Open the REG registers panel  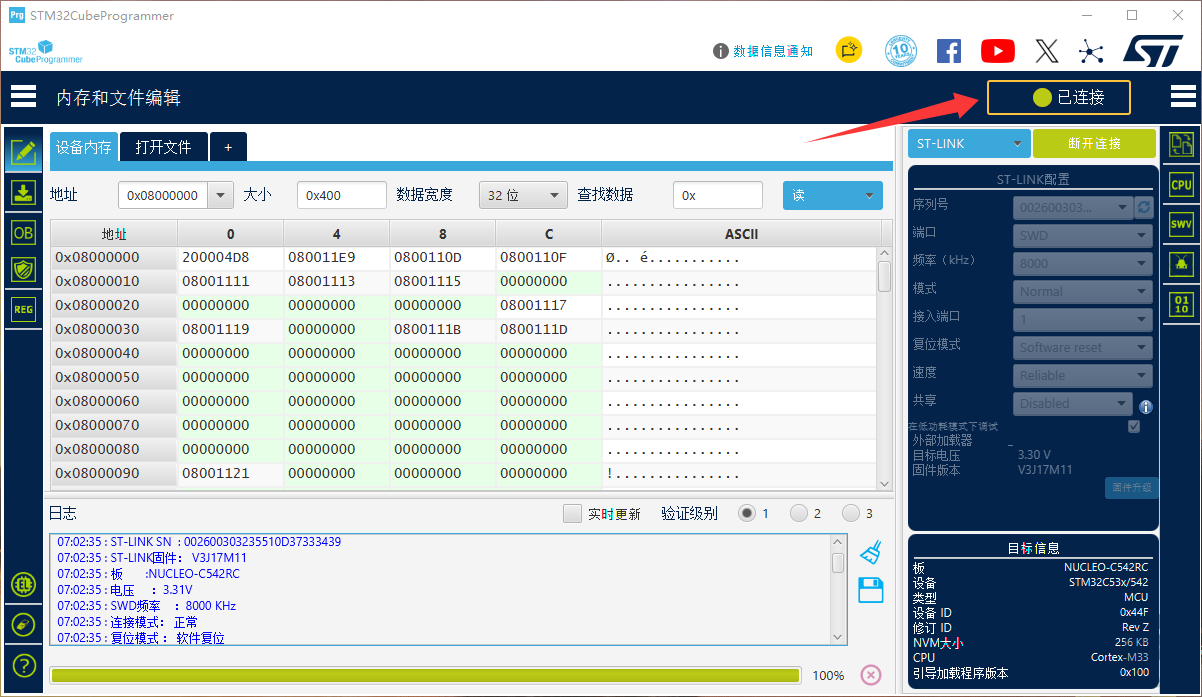tap(23, 309)
